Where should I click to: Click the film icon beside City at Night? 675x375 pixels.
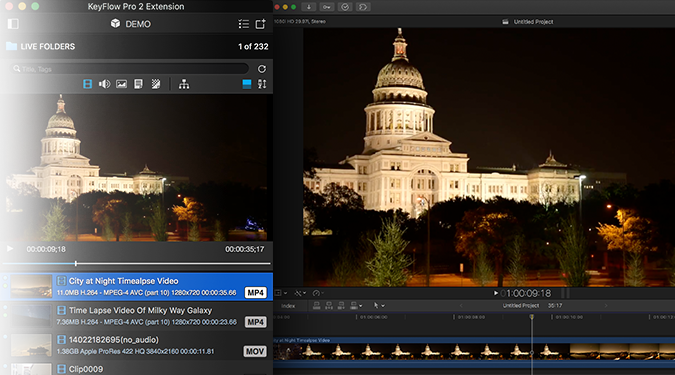click(62, 281)
